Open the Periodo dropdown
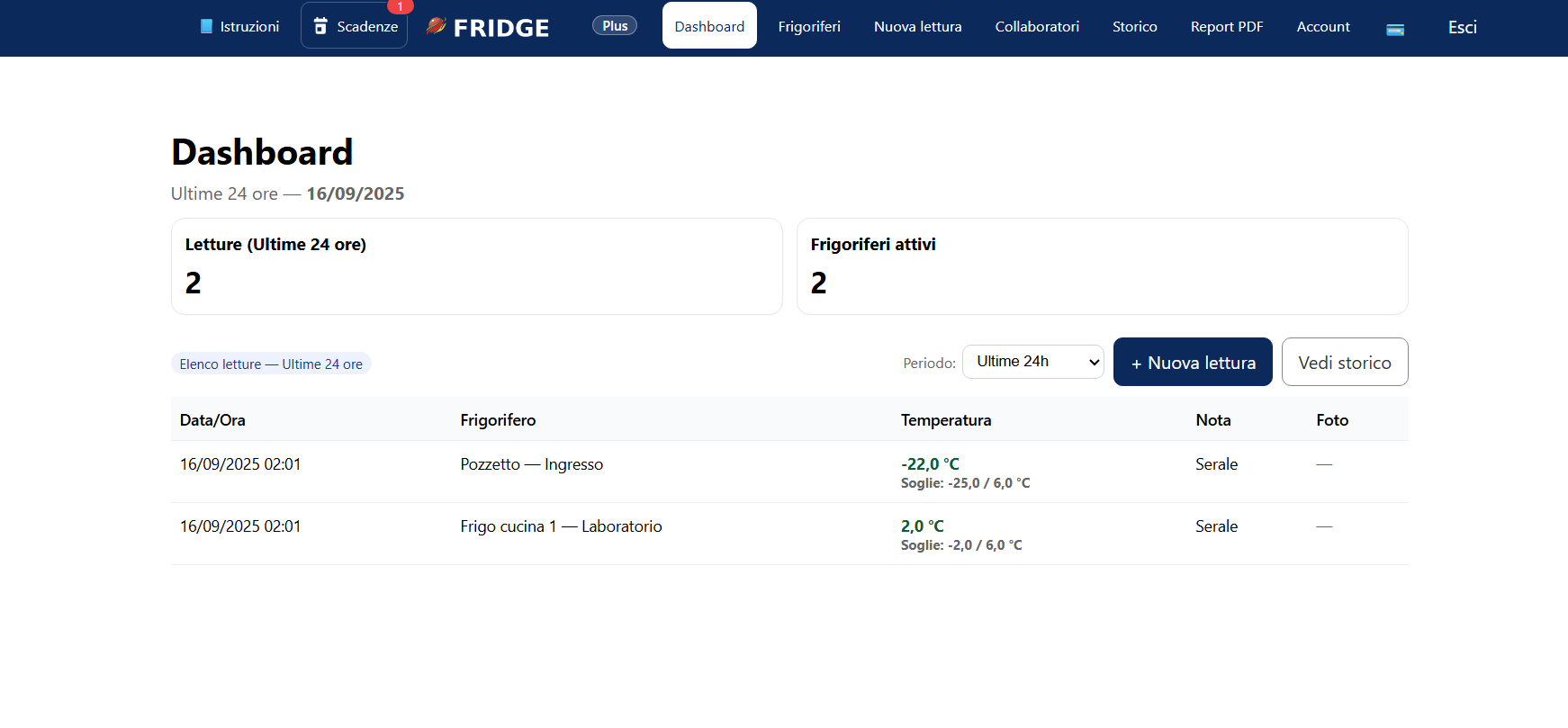Viewport: 1568px width, 728px height. pos(1032,362)
